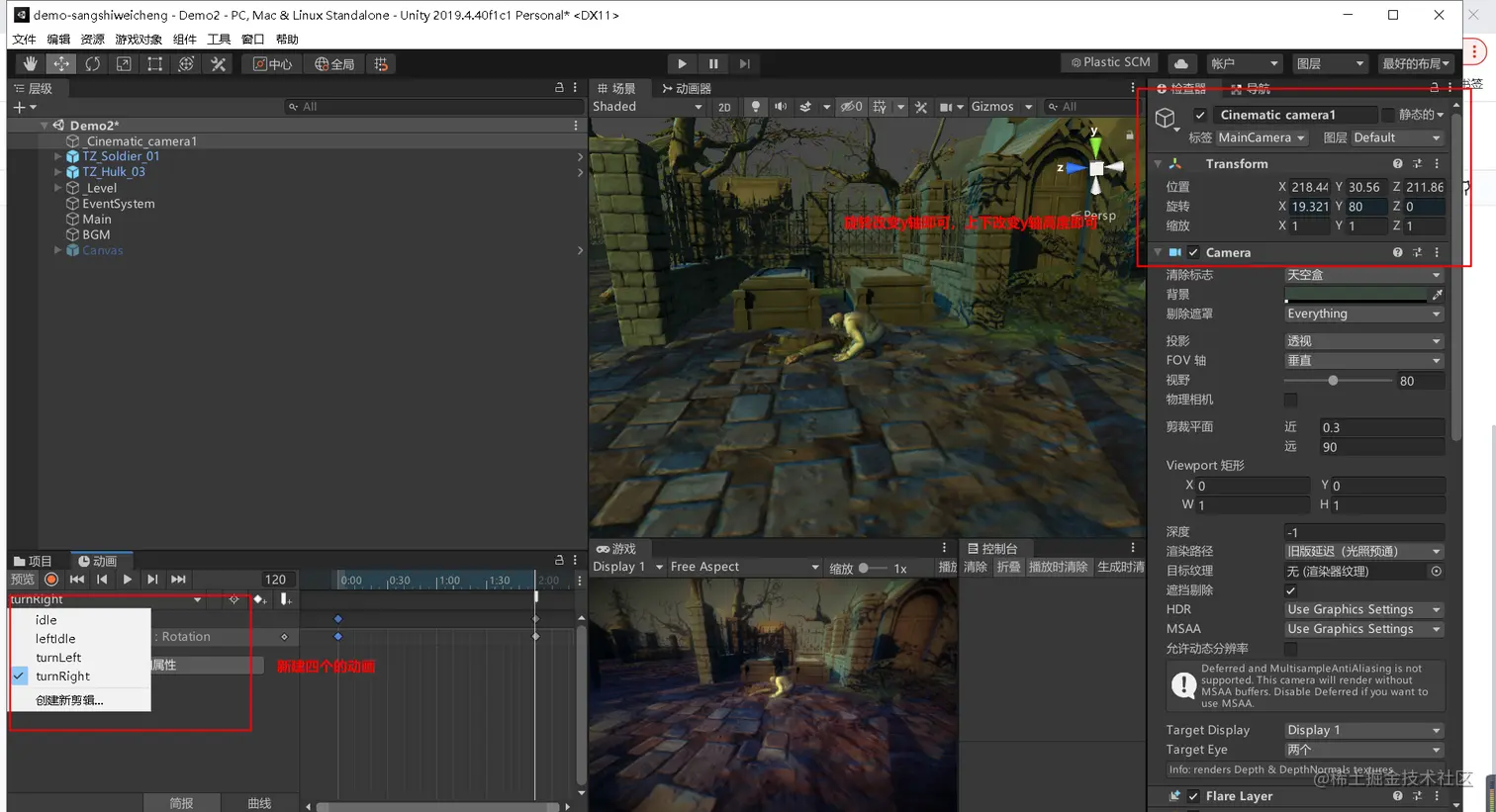This screenshot has height=812, width=1496.
Task: Select 创建新剪辑... (Create New Clip) option
Action: [x=80, y=700]
